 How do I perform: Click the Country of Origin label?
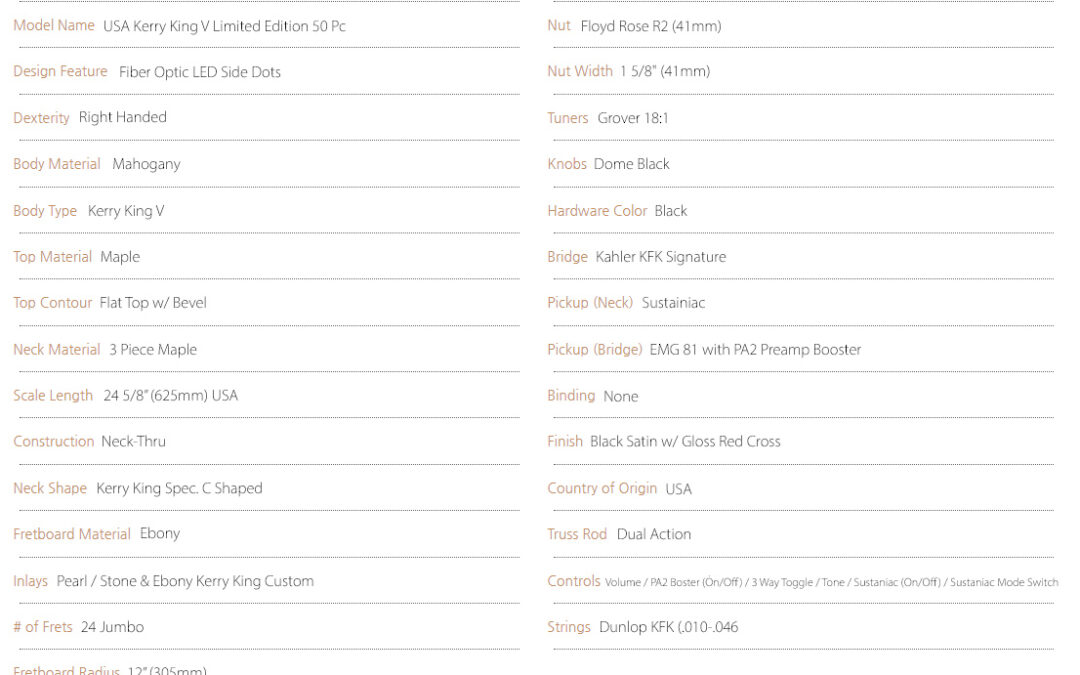602,488
